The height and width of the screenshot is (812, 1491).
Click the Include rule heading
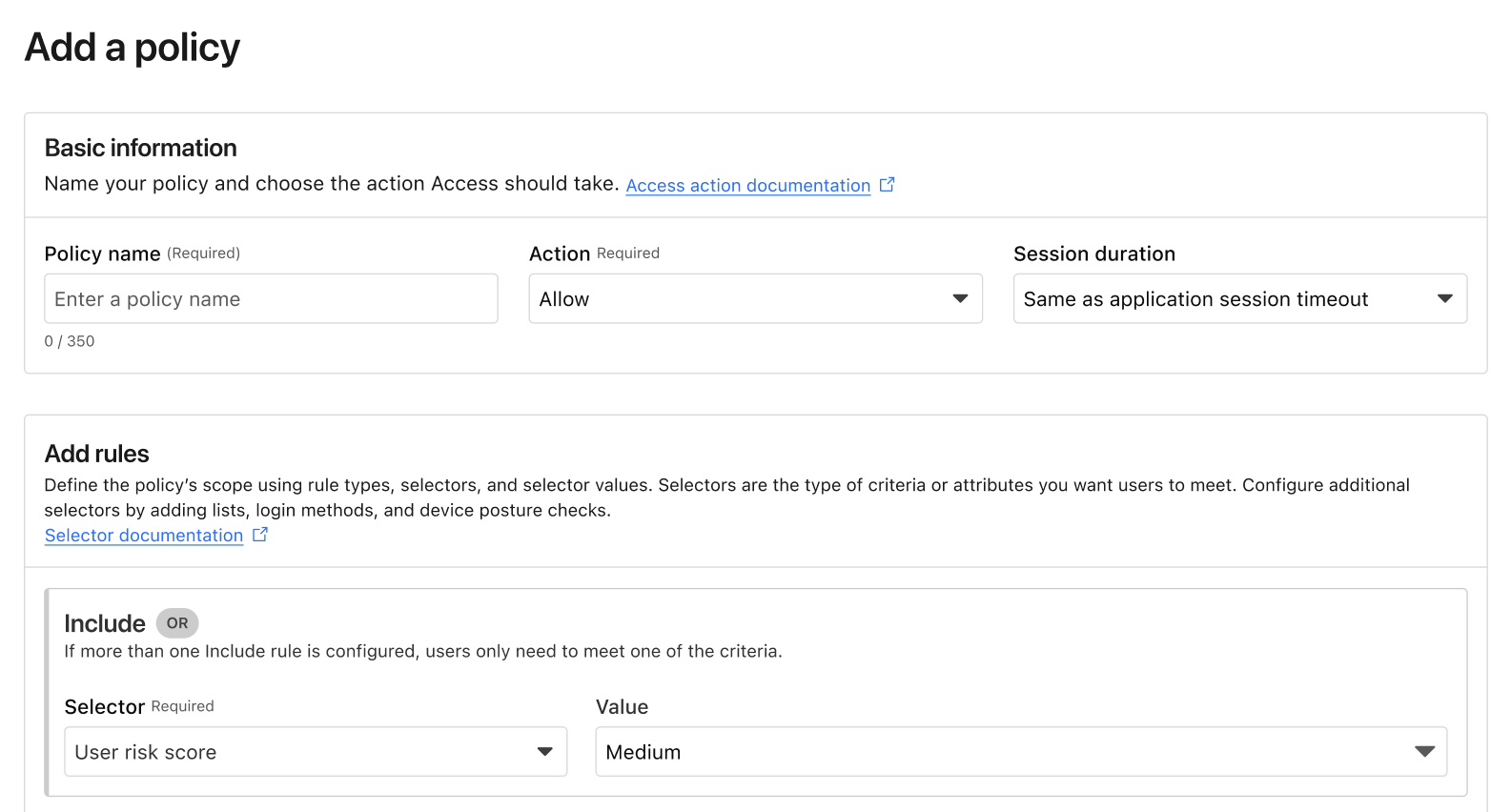(105, 623)
